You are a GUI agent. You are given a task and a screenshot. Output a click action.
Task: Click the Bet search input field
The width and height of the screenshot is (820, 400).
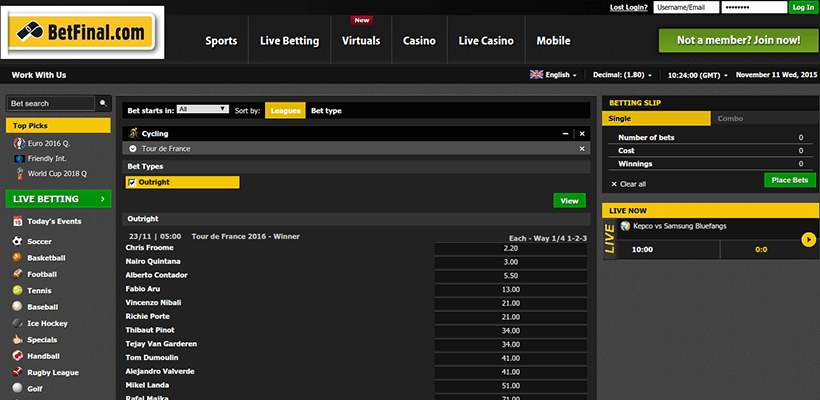click(51, 104)
